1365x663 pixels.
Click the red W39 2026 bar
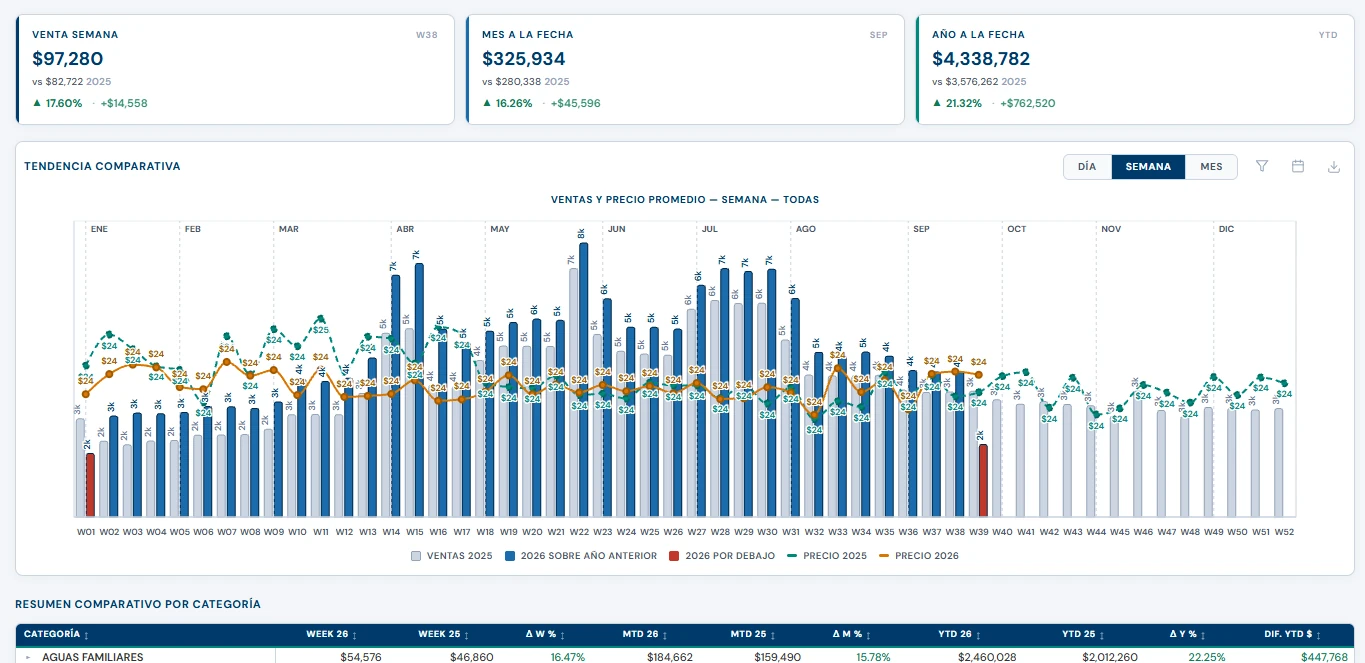coord(983,481)
